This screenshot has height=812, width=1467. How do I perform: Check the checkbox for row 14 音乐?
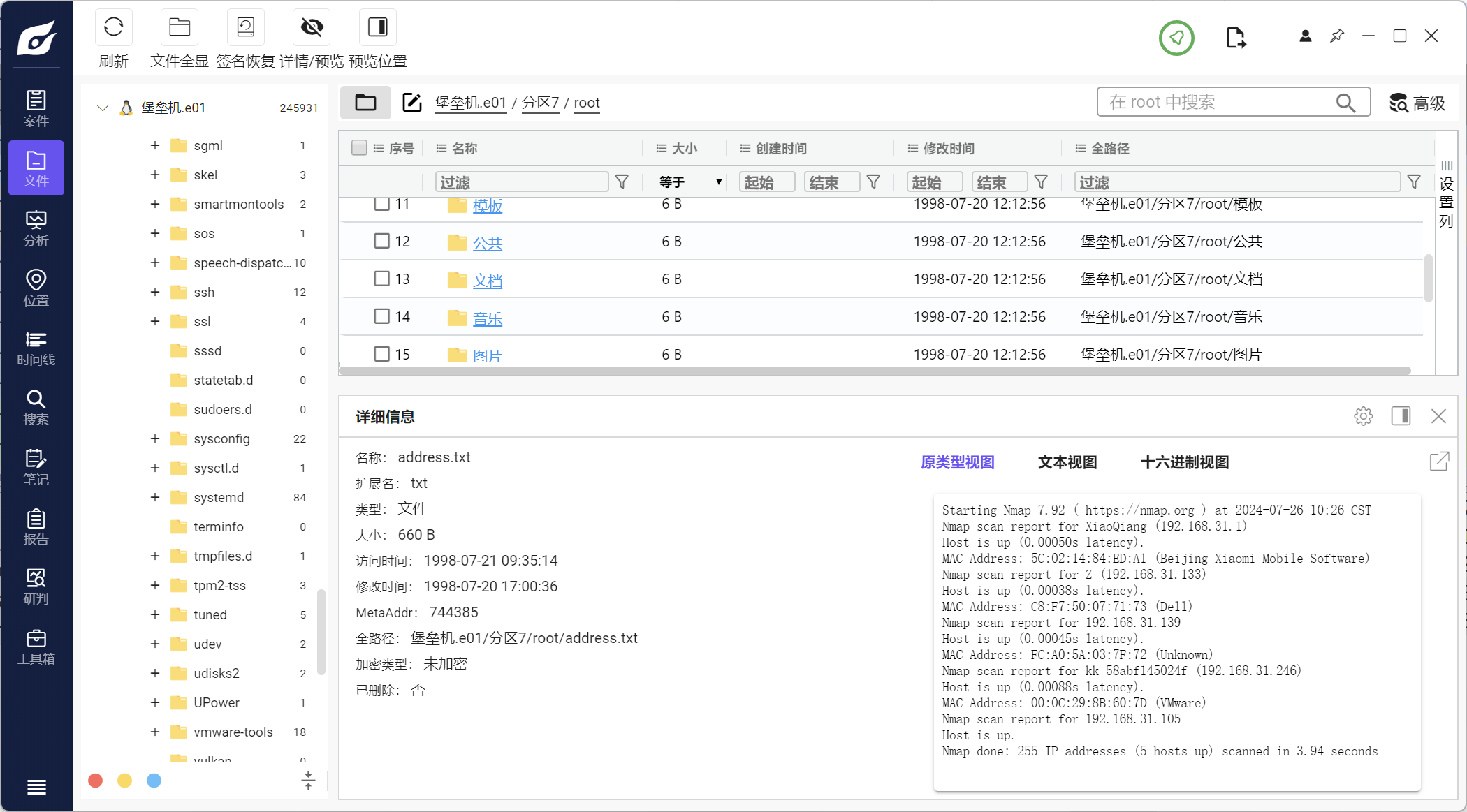[x=381, y=316]
